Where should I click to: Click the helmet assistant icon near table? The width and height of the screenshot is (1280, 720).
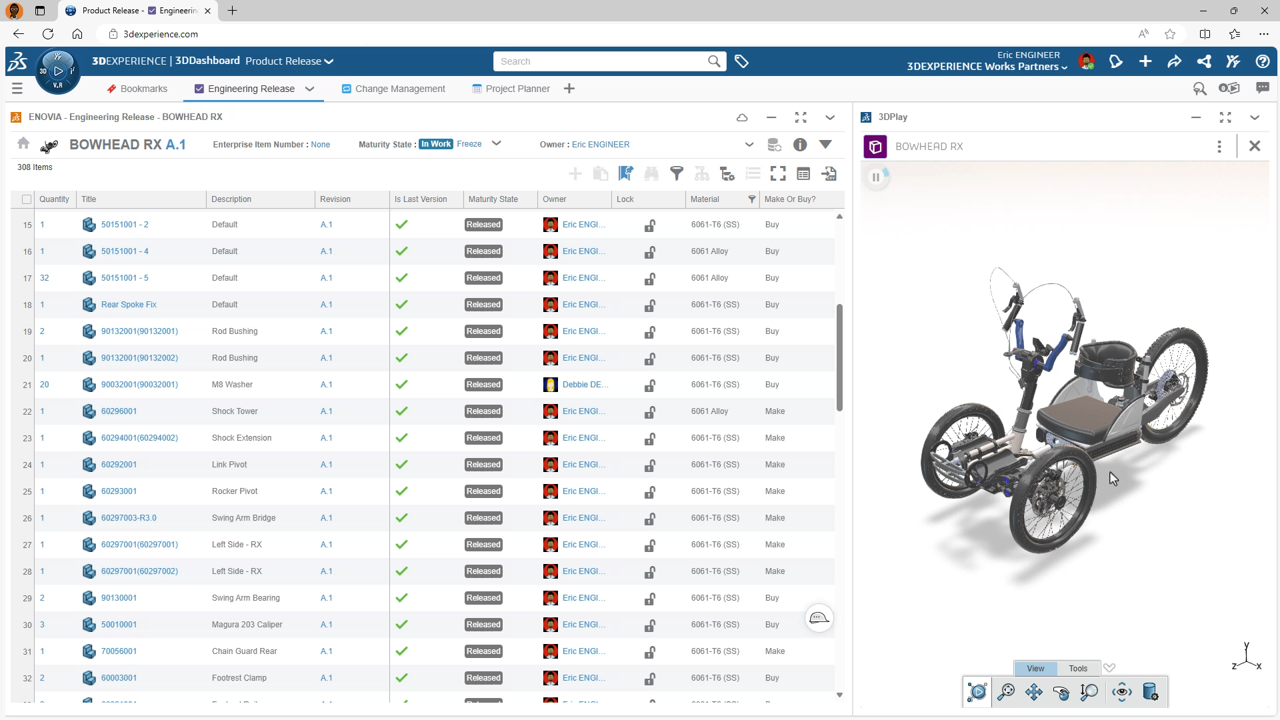pyautogui.click(x=819, y=618)
